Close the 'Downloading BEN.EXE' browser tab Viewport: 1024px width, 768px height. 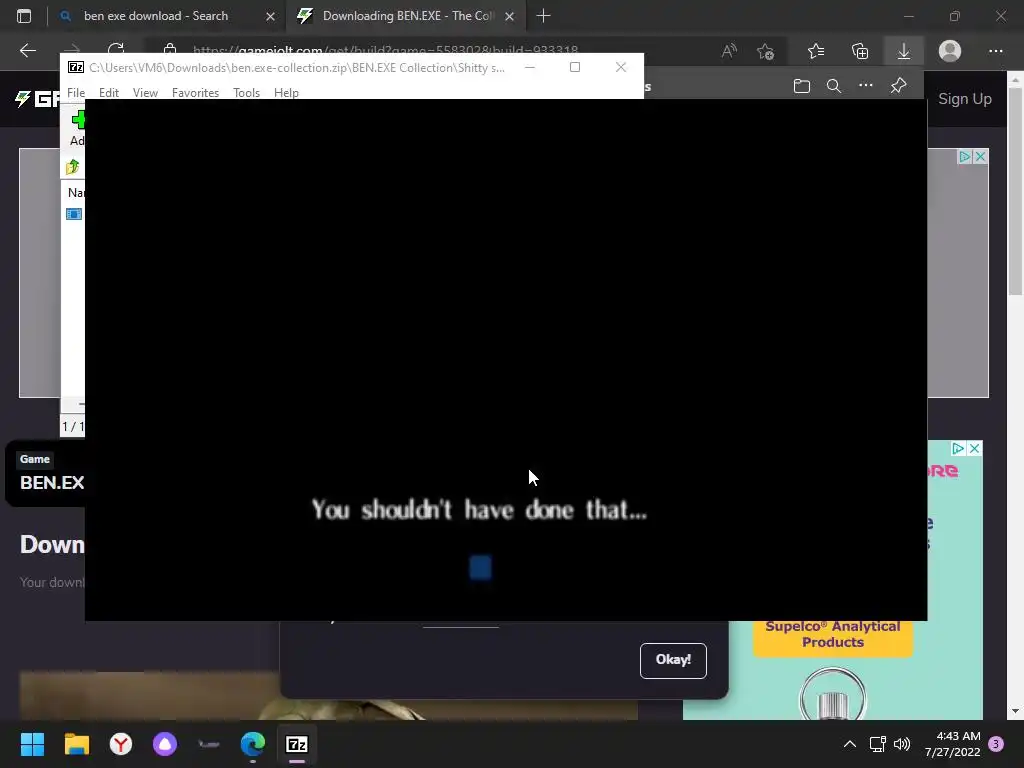509,16
